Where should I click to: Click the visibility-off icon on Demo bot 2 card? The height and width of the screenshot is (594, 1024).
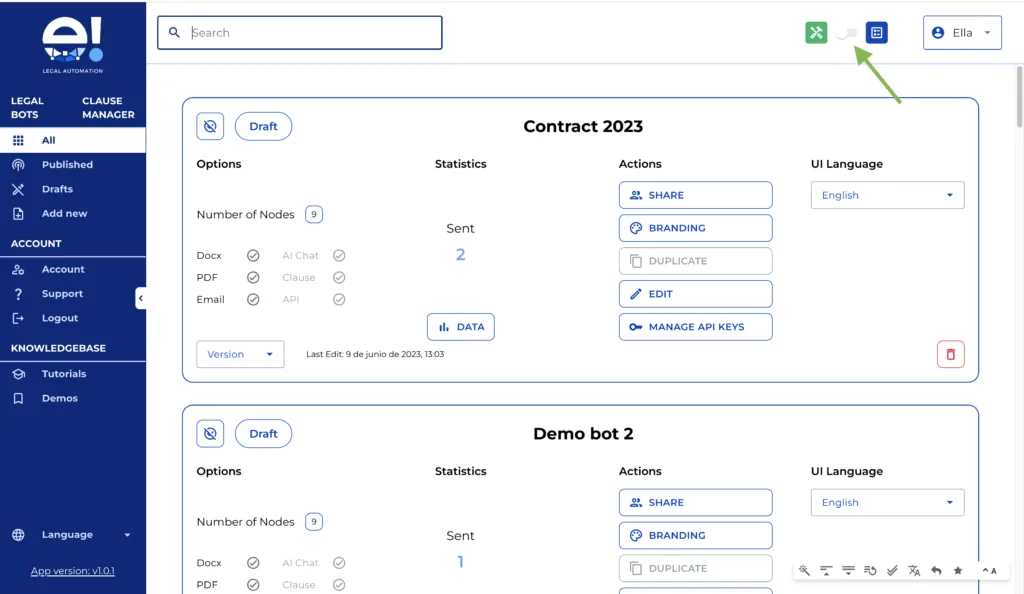coord(210,434)
